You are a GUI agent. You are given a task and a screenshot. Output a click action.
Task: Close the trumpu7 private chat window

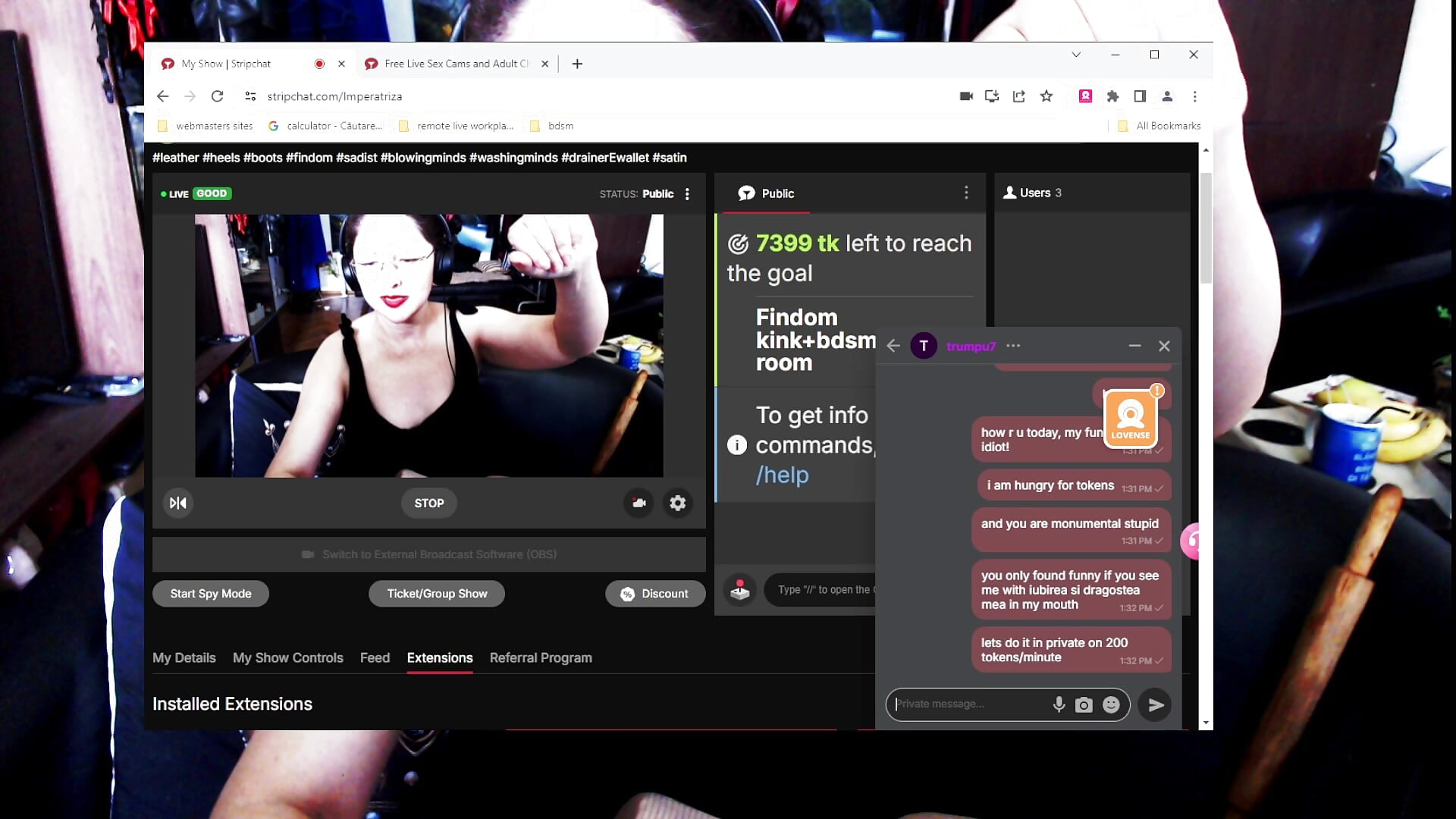point(1164,346)
